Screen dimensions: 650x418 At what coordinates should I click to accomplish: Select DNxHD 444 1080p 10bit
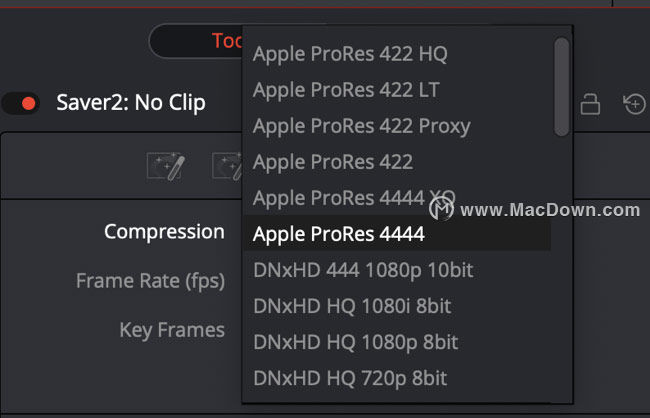[363, 270]
